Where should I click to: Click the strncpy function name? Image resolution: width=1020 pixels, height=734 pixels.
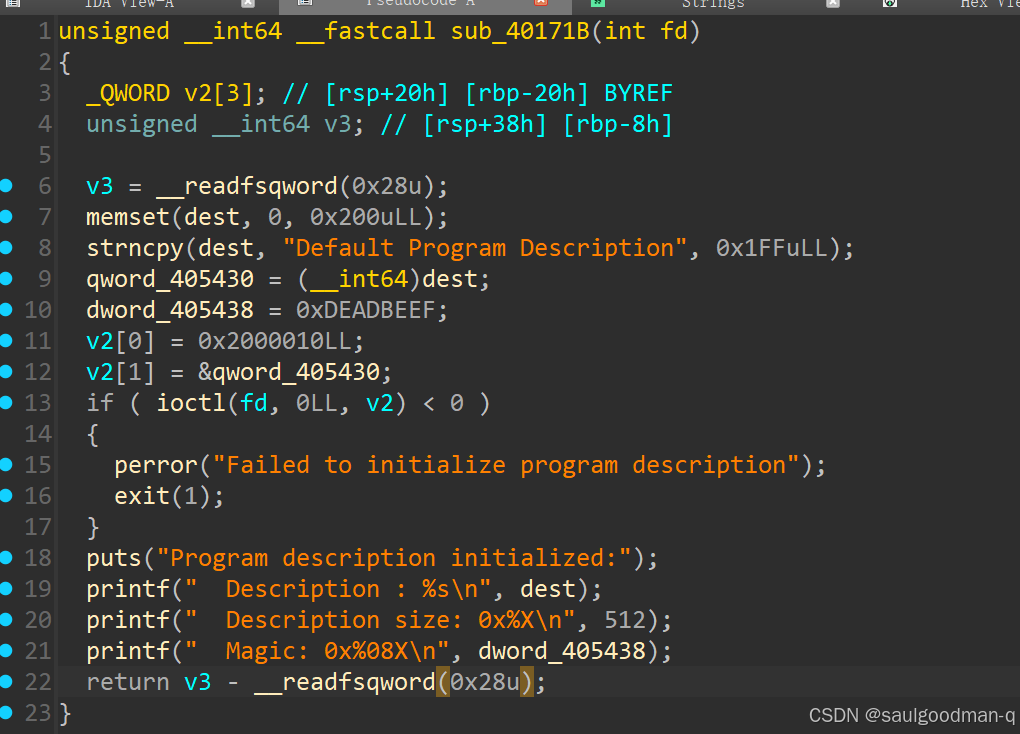[135, 248]
